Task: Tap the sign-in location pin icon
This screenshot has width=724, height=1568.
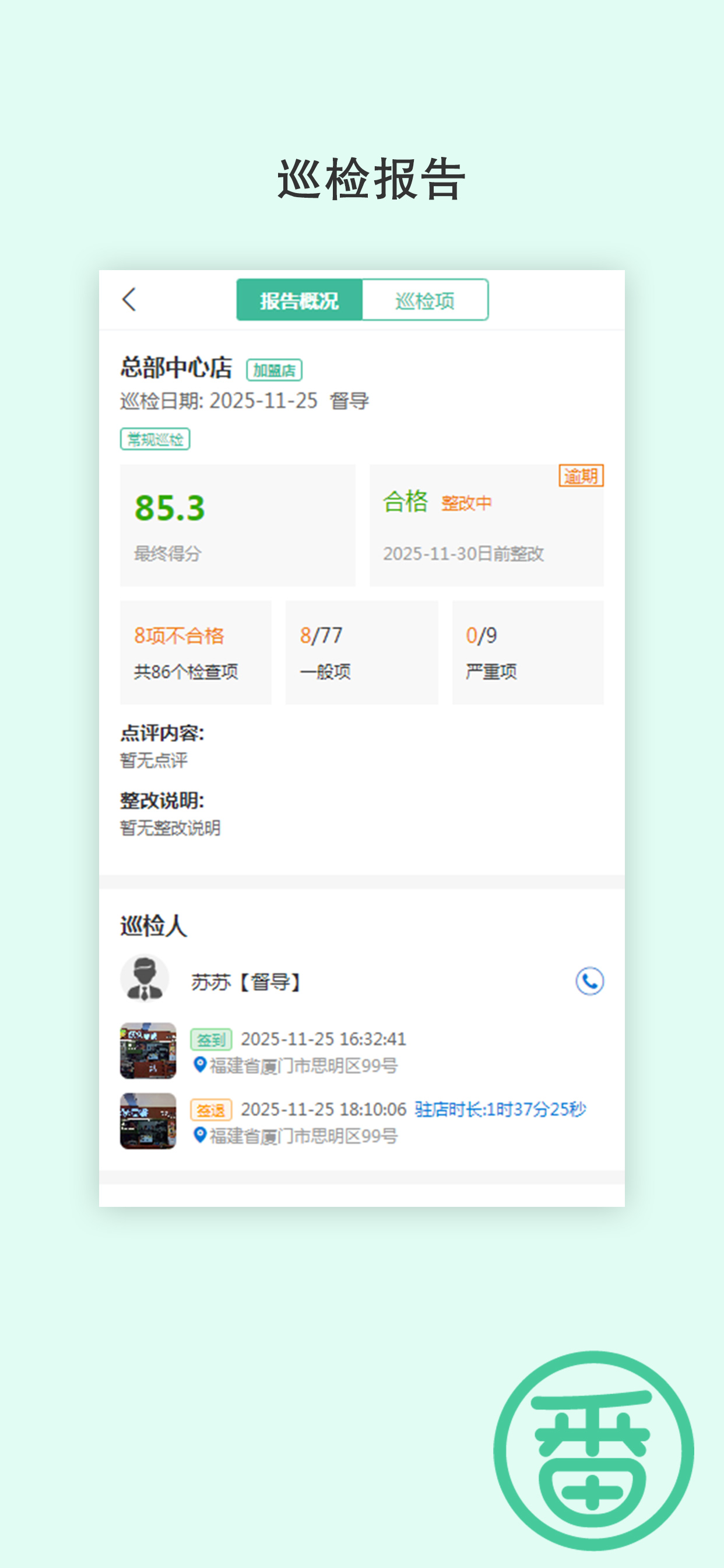Action: (x=199, y=1065)
